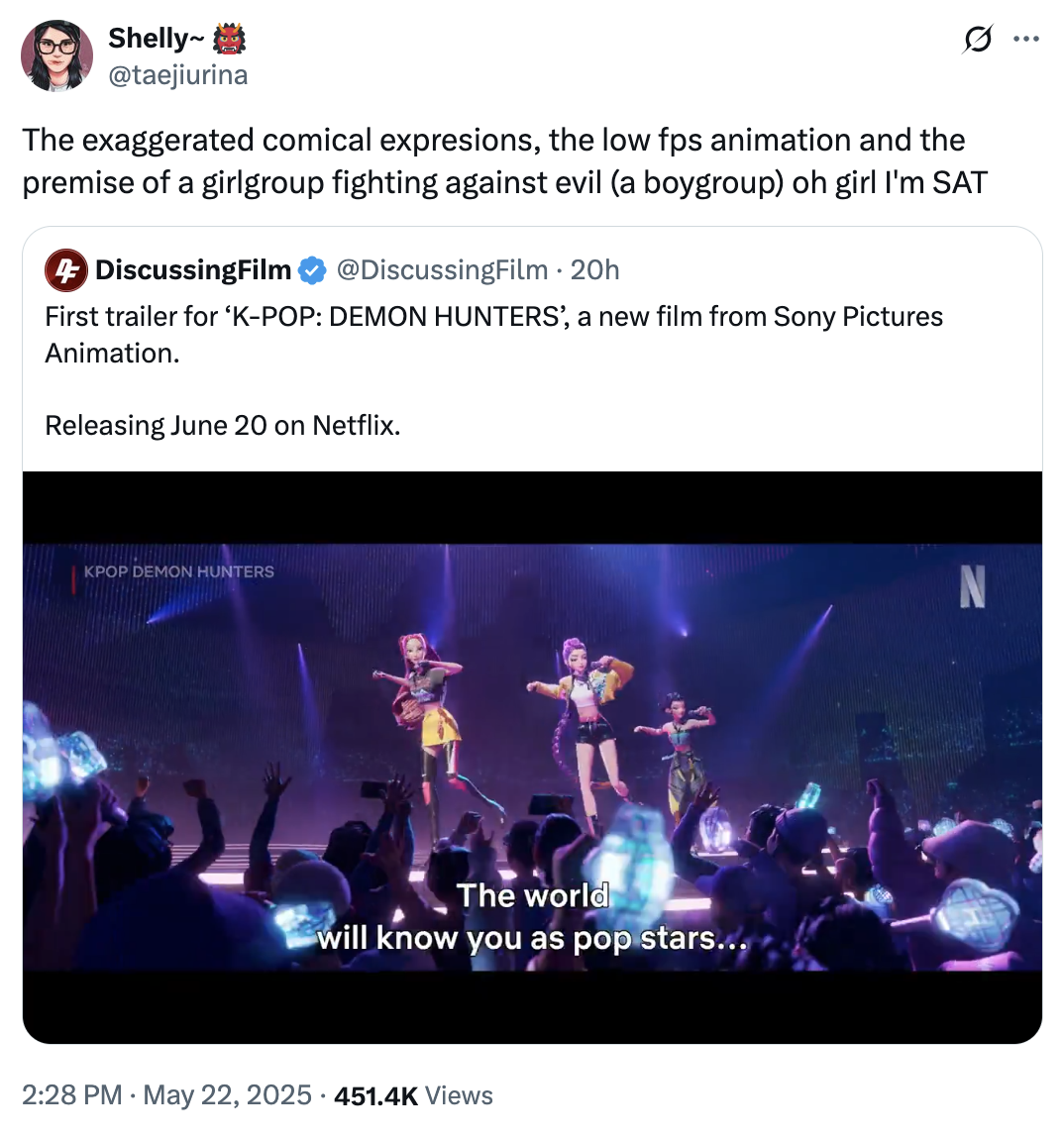Play the K-Pop Demon Hunters trailer video
Screen dimensions: 1064x1137
pos(532,757)
